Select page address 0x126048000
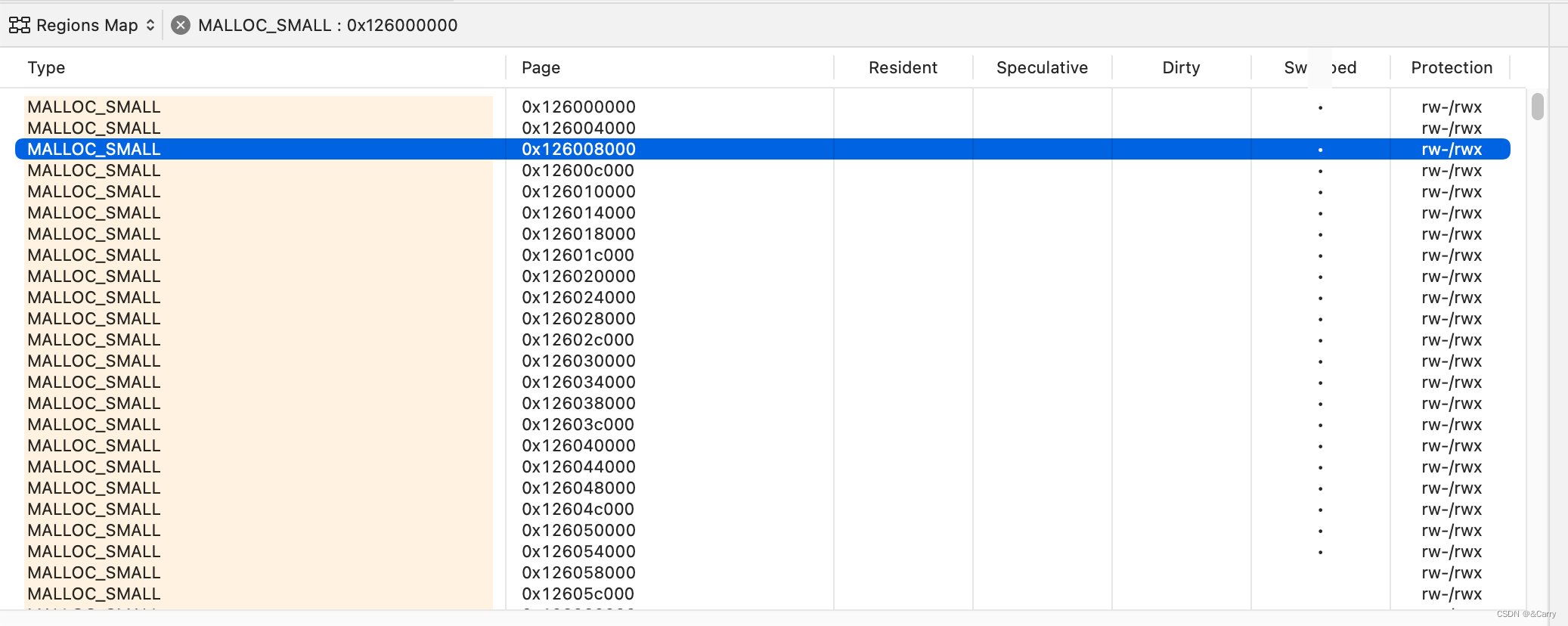The width and height of the screenshot is (1568, 626). click(578, 488)
